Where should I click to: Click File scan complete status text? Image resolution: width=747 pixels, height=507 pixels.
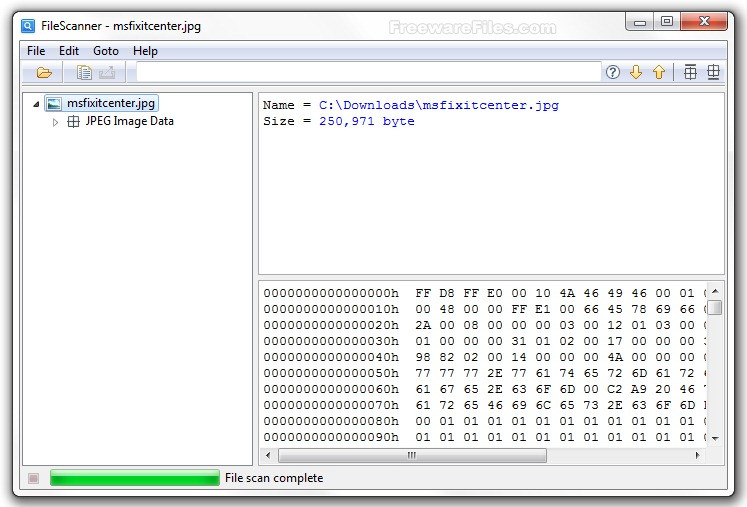pos(274,478)
